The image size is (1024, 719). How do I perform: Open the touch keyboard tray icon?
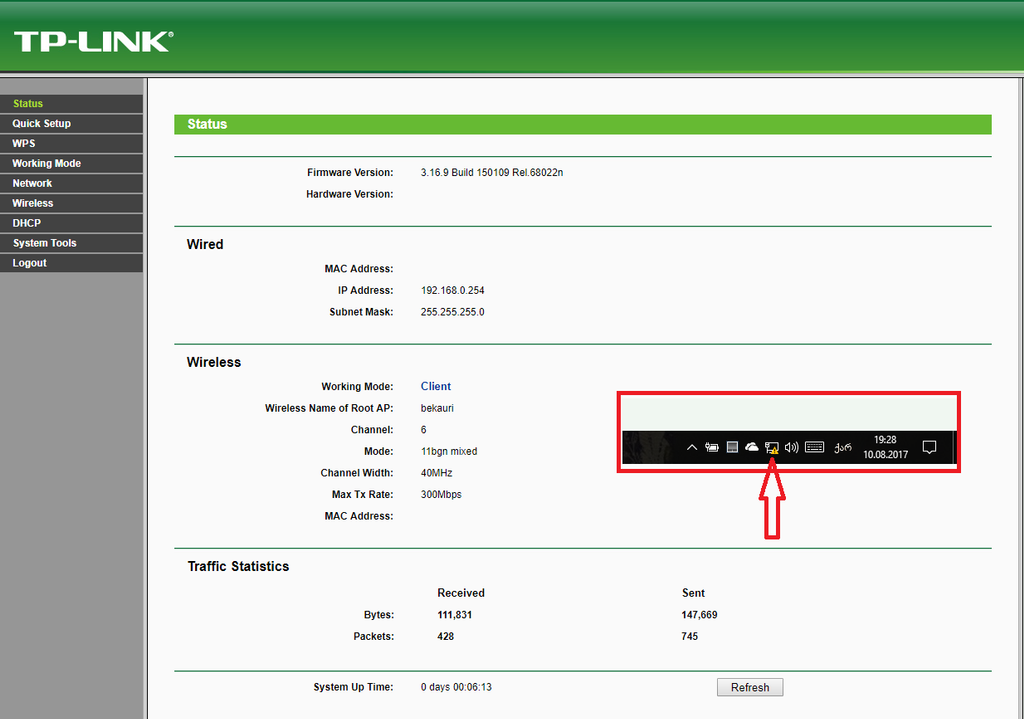pos(814,447)
